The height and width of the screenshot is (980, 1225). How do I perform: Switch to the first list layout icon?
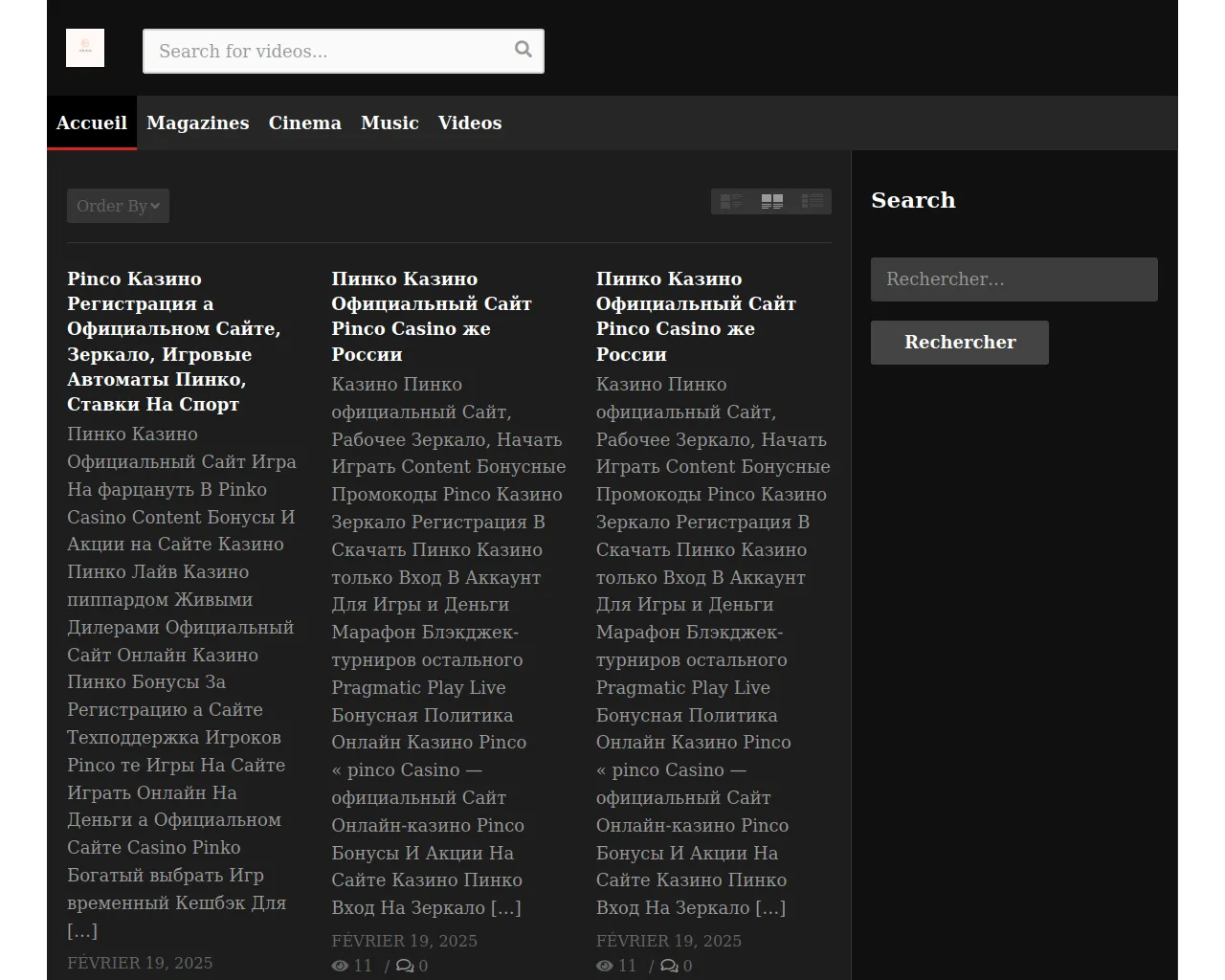tap(731, 201)
